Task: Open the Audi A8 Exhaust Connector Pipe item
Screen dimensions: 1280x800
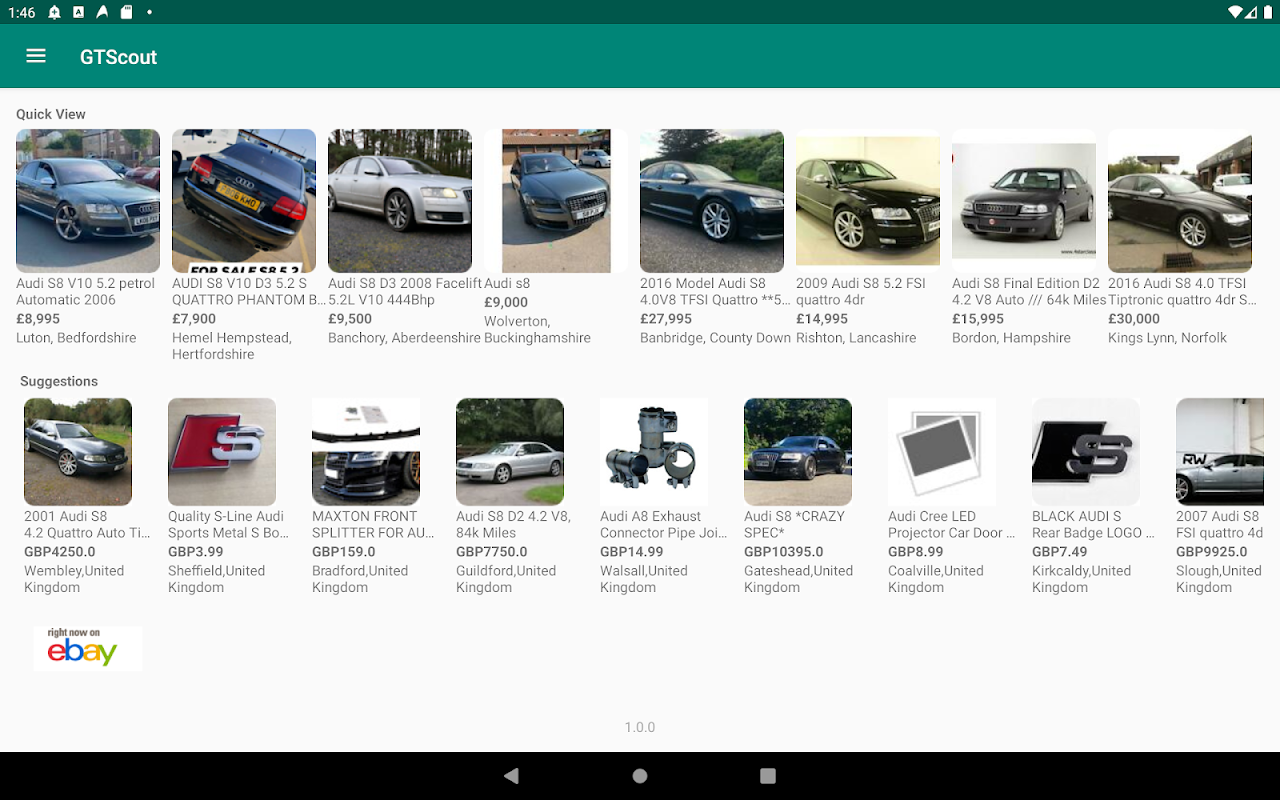Action: [x=654, y=452]
